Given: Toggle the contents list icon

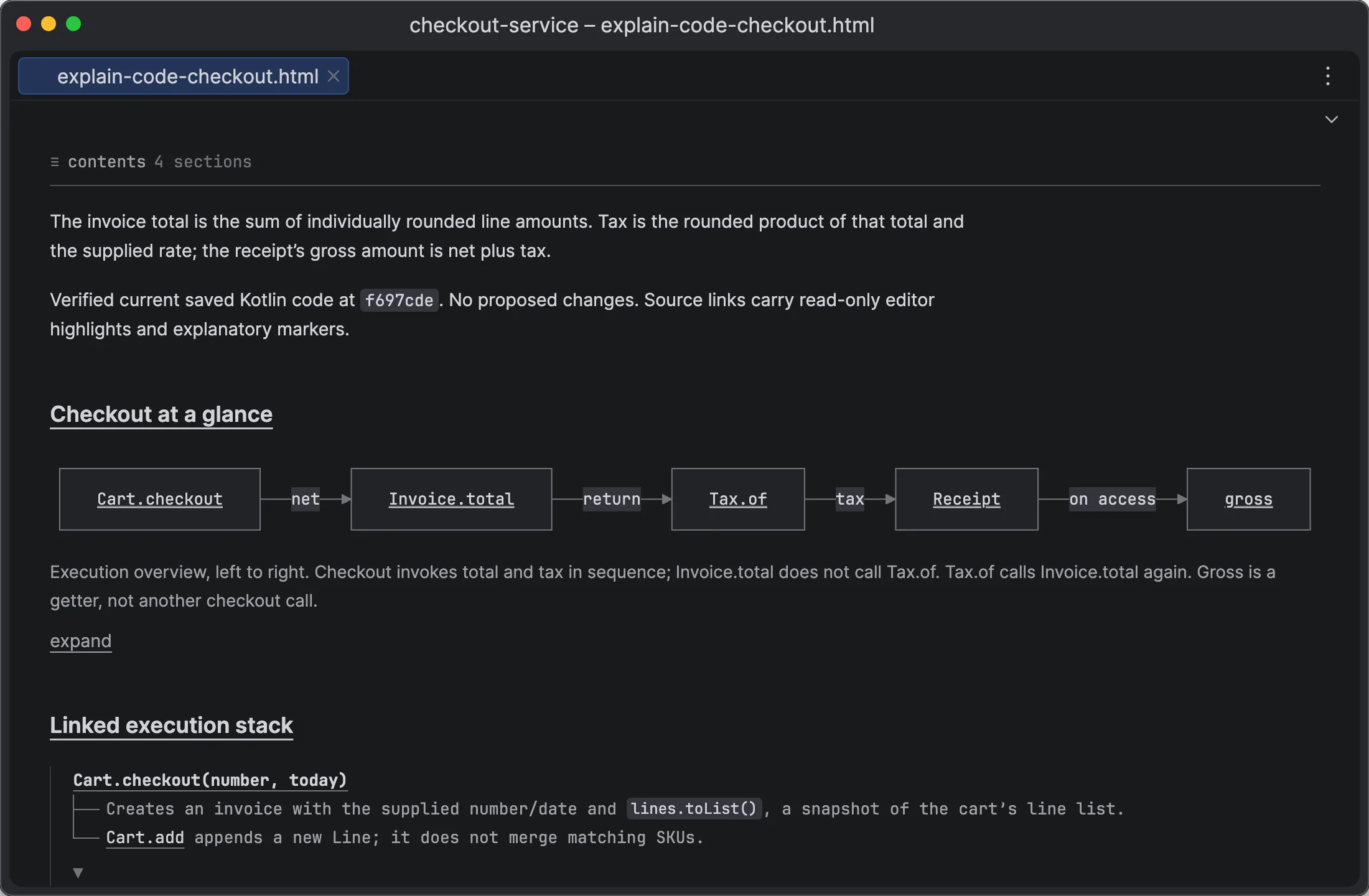Looking at the screenshot, I should coord(55,162).
